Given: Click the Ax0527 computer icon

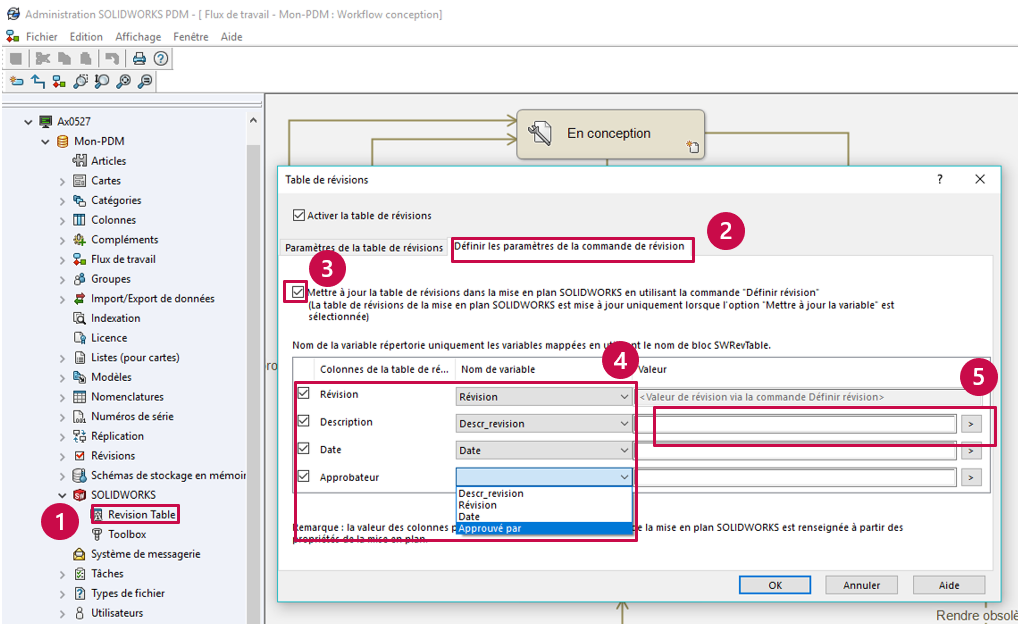Looking at the screenshot, I should pos(45,121).
